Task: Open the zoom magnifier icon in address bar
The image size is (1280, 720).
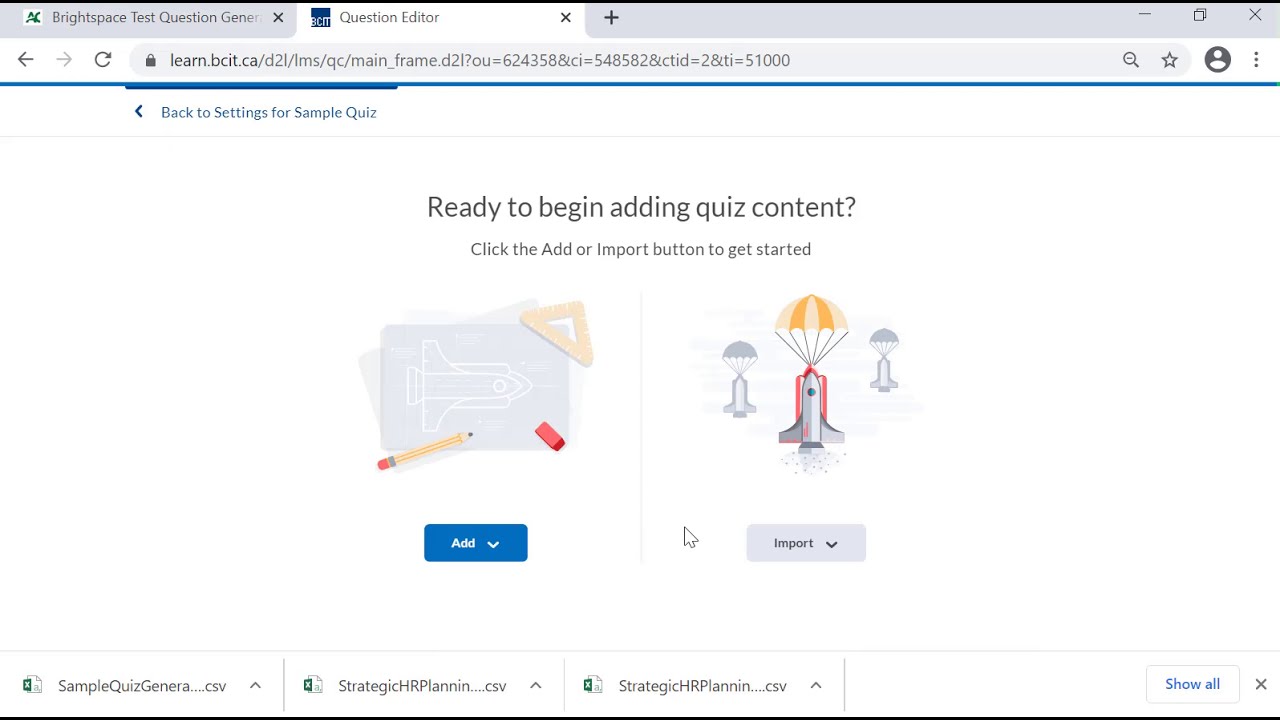Action: [x=1131, y=60]
